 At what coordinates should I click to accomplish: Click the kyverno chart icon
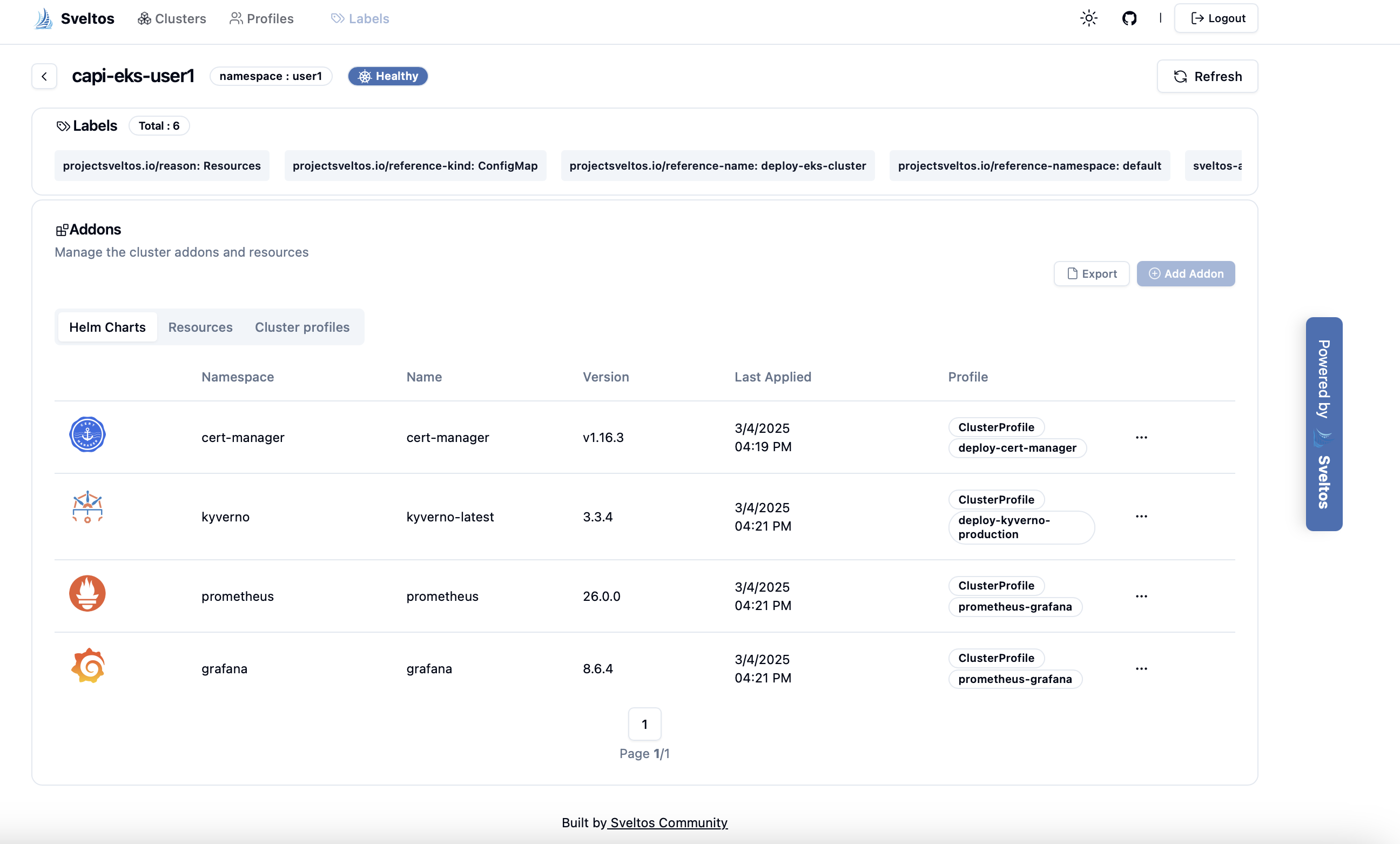click(x=87, y=507)
